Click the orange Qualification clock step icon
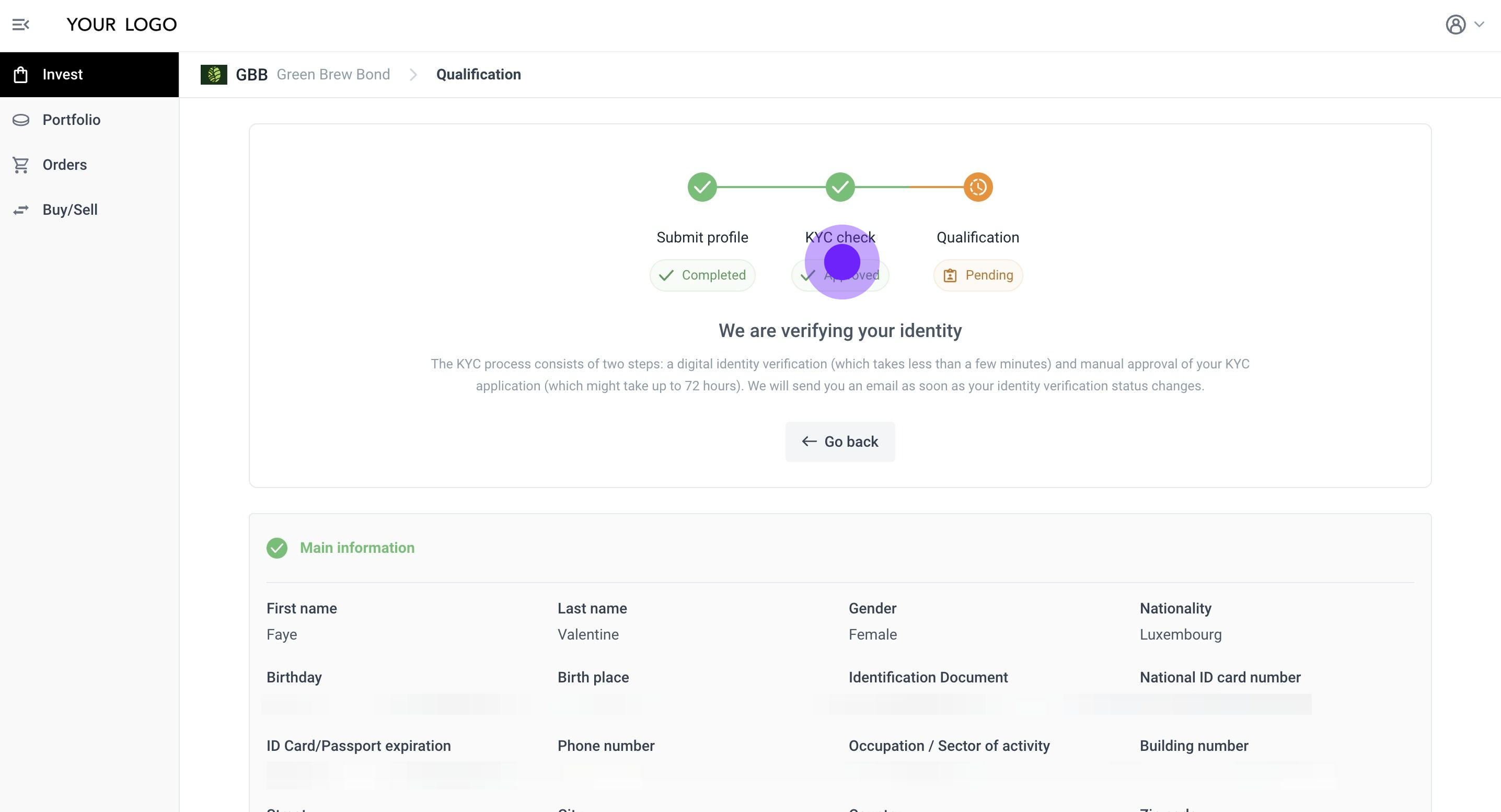The width and height of the screenshot is (1501, 812). 978,187
